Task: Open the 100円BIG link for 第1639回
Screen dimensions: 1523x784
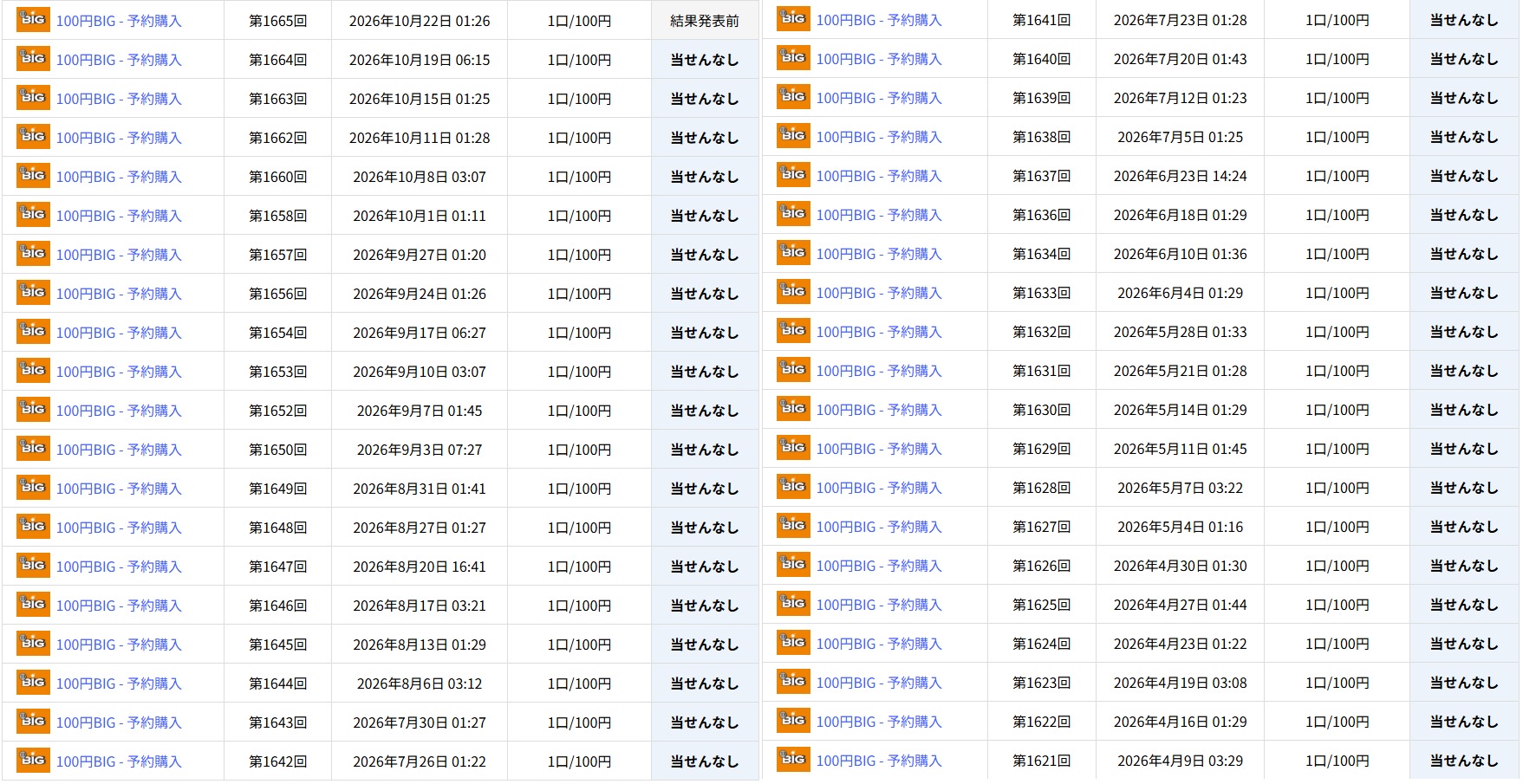Action: tap(879, 98)
